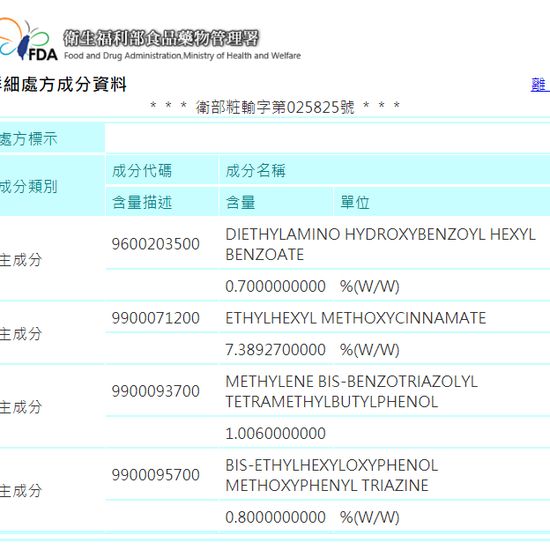Click the 1.0060000000 content value
550x550 pixels.
click(275, 433)
